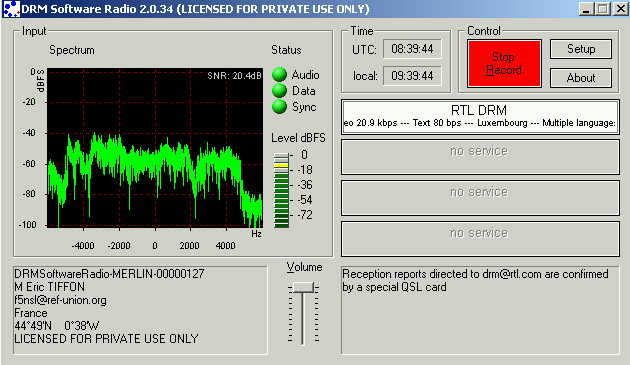This screenshot has height=365, width=630.
Task: Click the 44°49'N 0°38'W coordinates
Action: tap(56, 326)
